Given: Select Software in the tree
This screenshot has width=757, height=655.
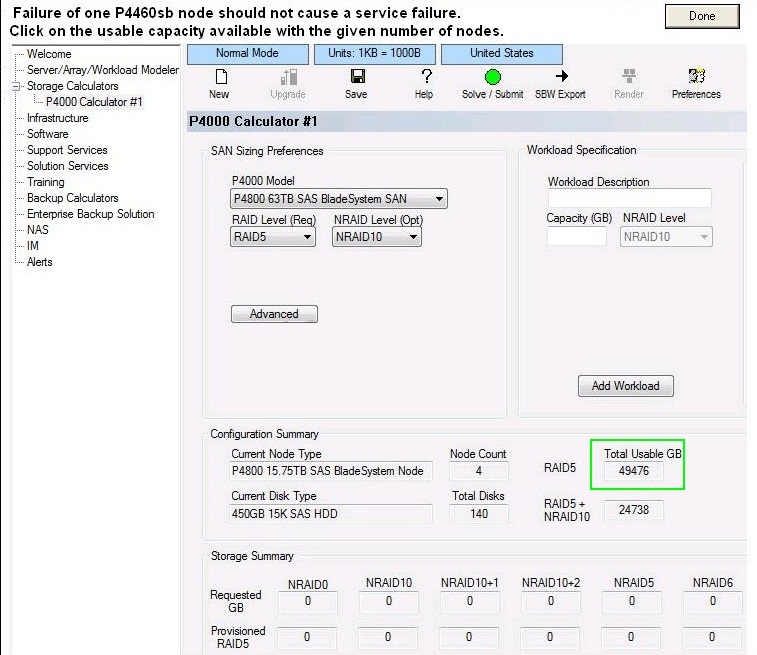Looking at the screenshot, I should [x=47, y=134].
